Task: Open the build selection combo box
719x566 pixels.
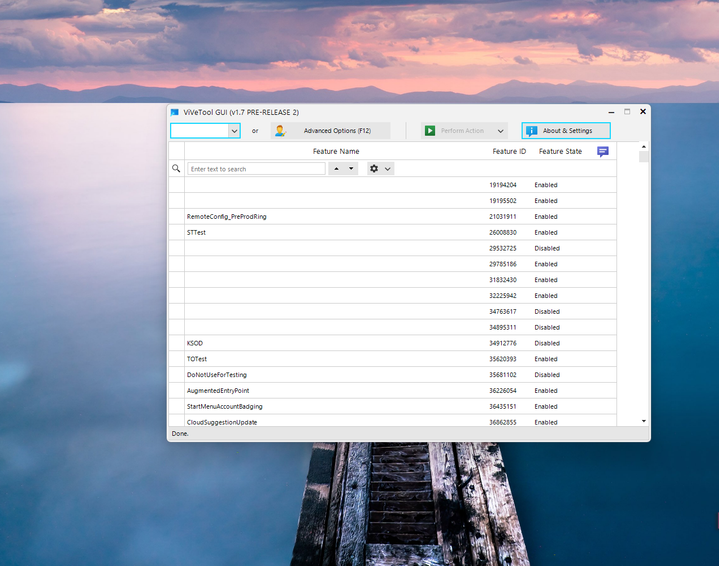Action: pyautogui.click(x=205, y=131)
